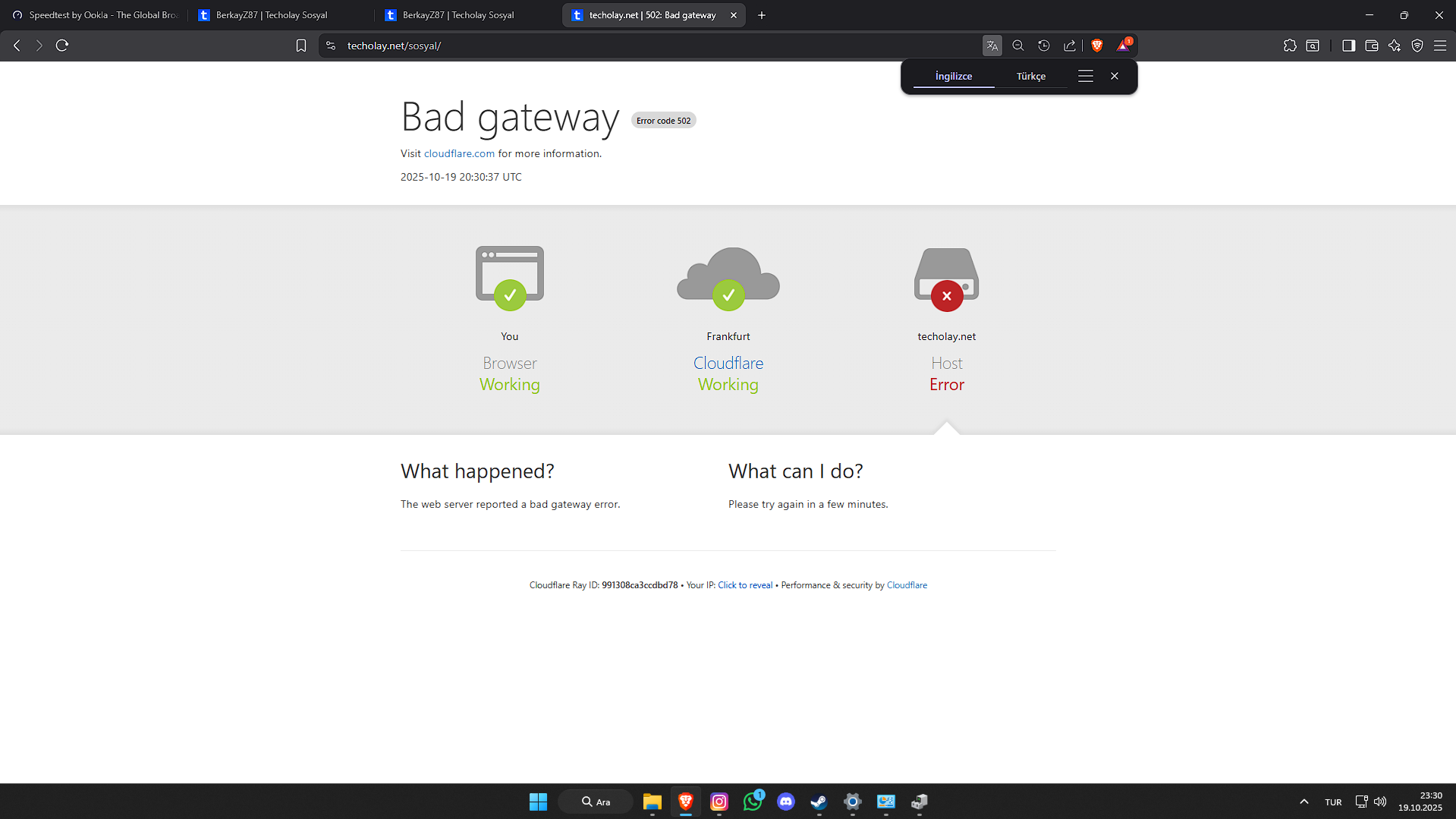
Task: Click the Error code 502 badge
Action: pyautogui.click(x=664, y=121)
